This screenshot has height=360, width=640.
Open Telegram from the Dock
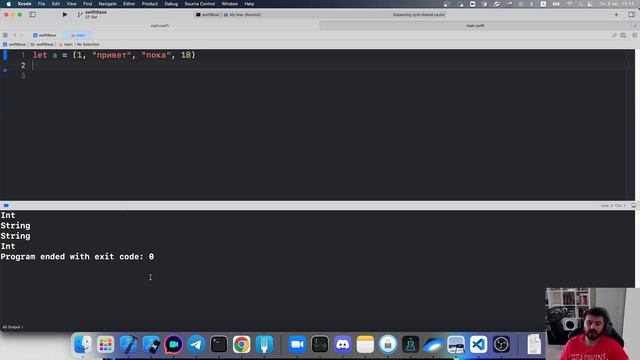tap(196, 344)
